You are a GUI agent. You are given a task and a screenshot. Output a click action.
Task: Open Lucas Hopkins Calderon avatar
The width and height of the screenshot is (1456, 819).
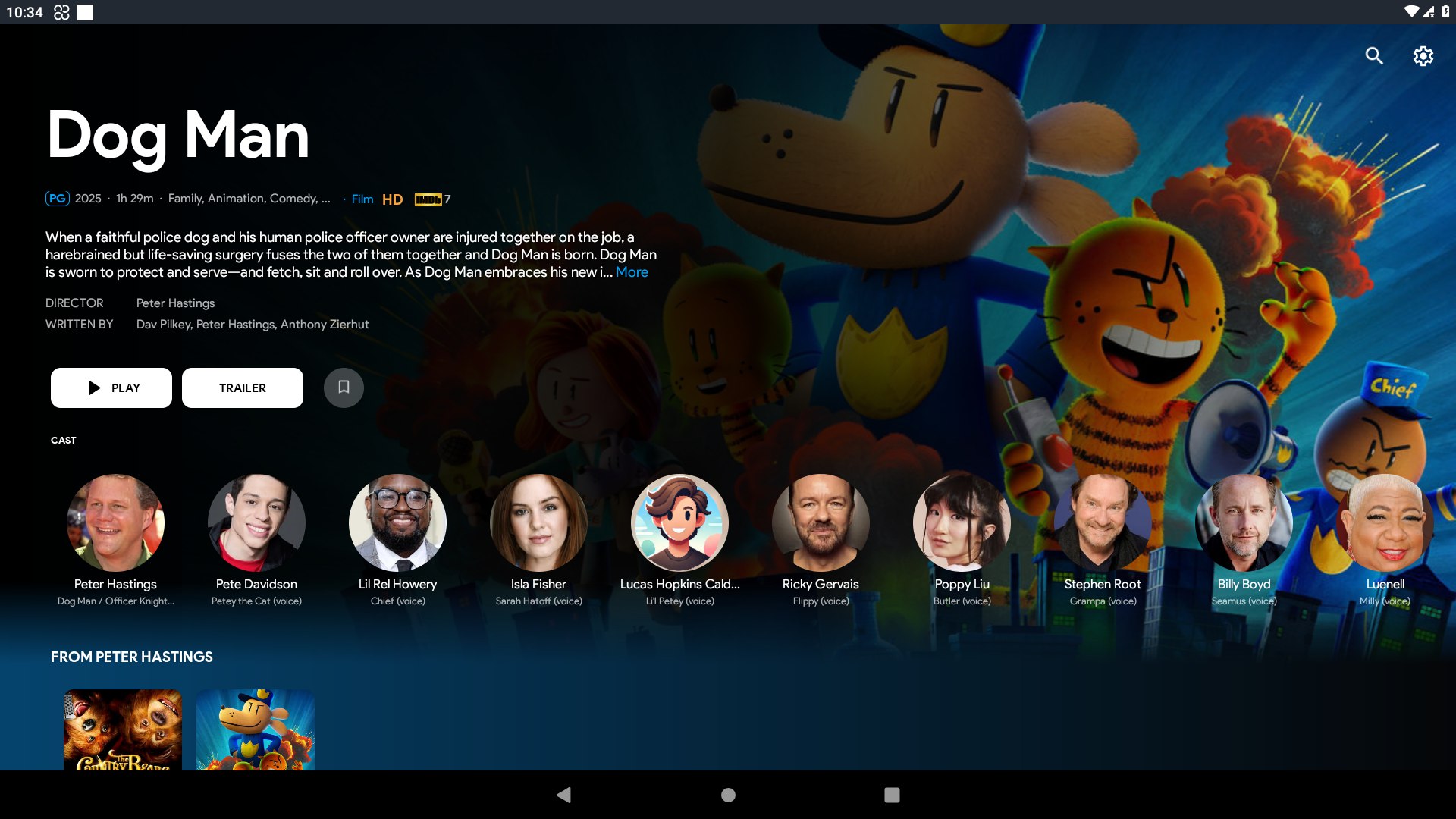point(679,522)
